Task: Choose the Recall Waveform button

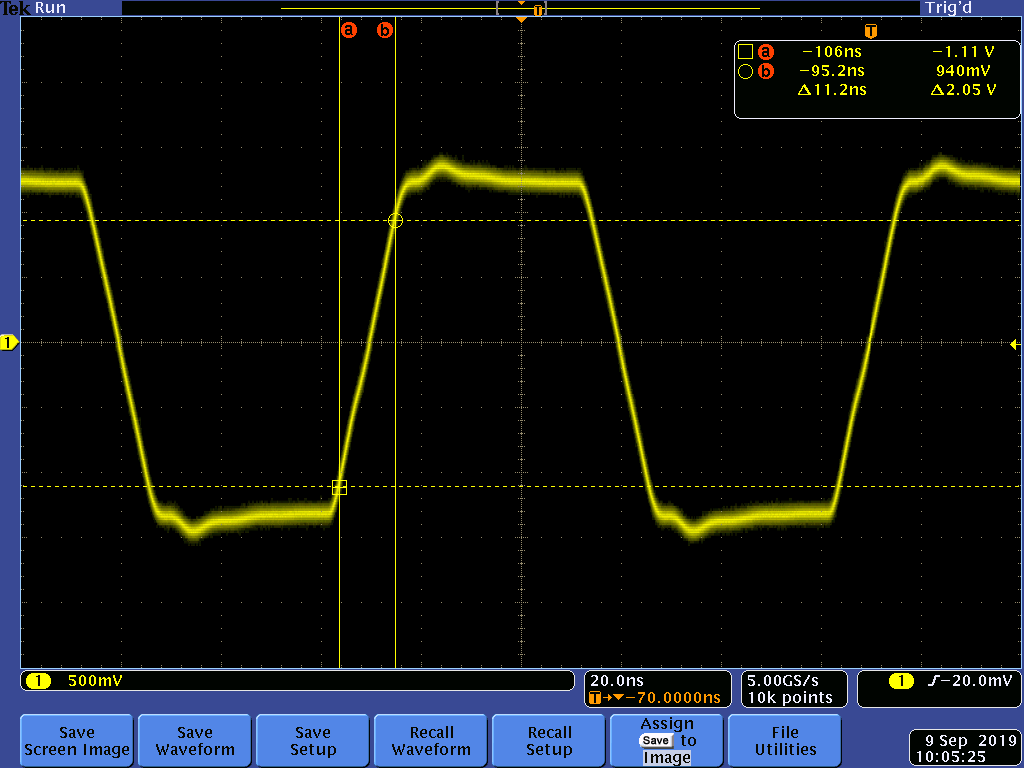Action: pyautogui.click(x=431, y=741)
